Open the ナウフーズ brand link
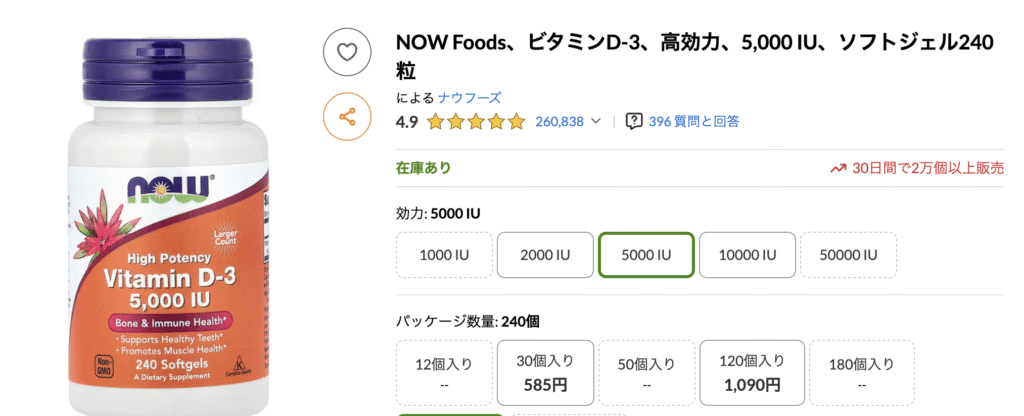Screen dimensions: 1024x416 click(x=469, y=98)
